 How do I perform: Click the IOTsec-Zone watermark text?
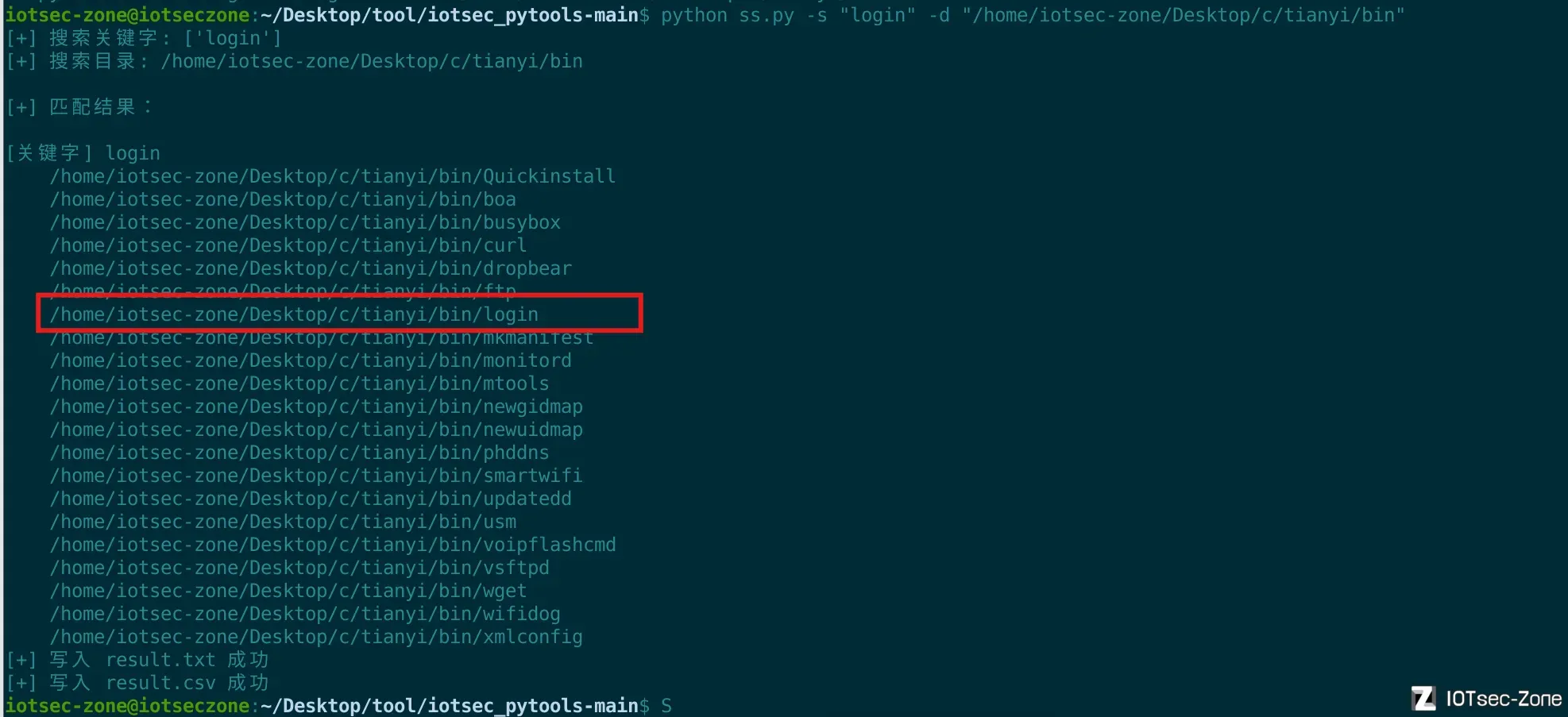tap(1504, 699)
